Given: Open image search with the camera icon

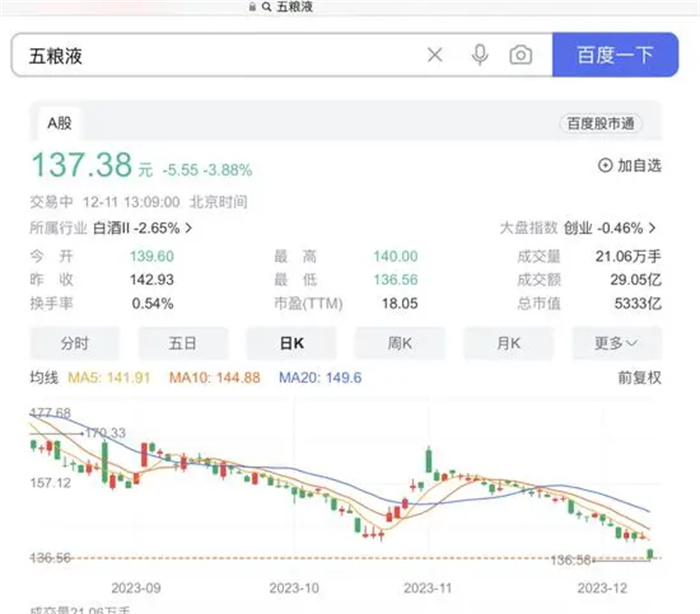Looking at the screenshot, I should 521,55.
